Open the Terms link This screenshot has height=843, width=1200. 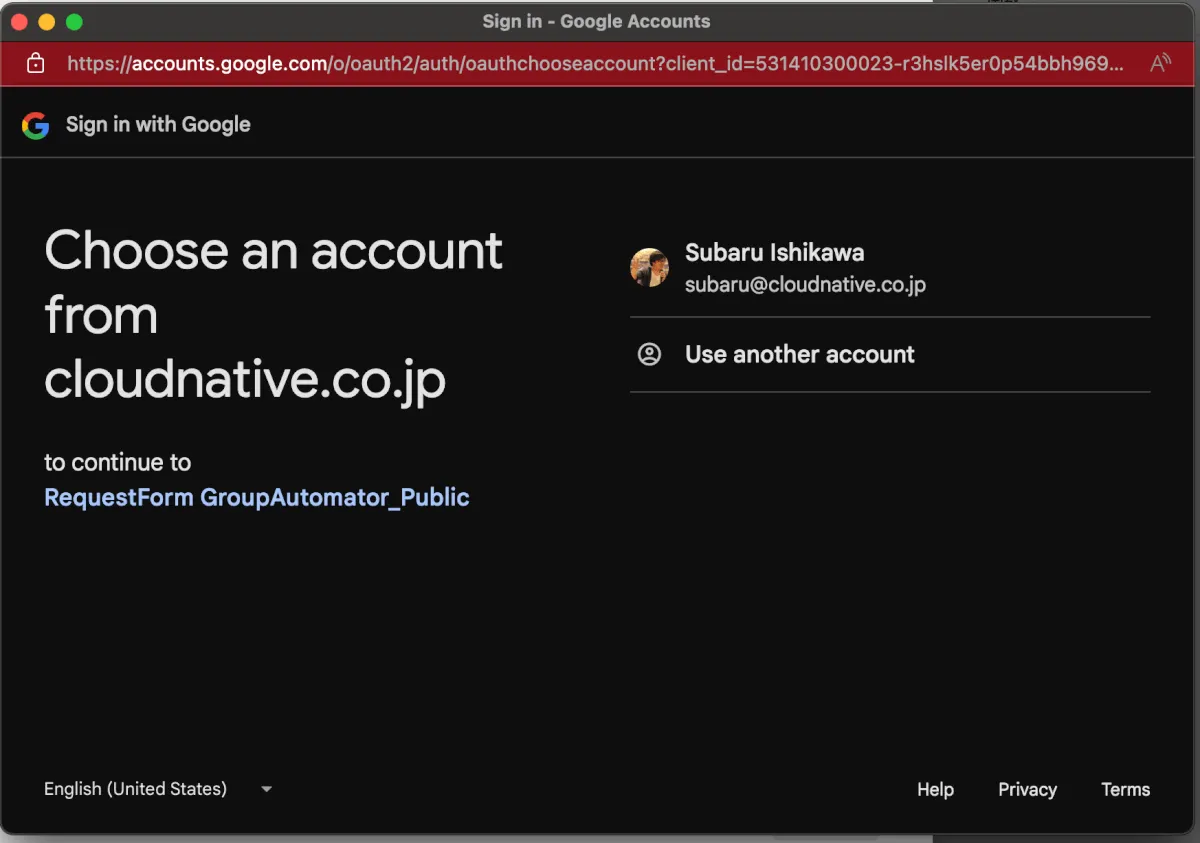point(1125,789)
